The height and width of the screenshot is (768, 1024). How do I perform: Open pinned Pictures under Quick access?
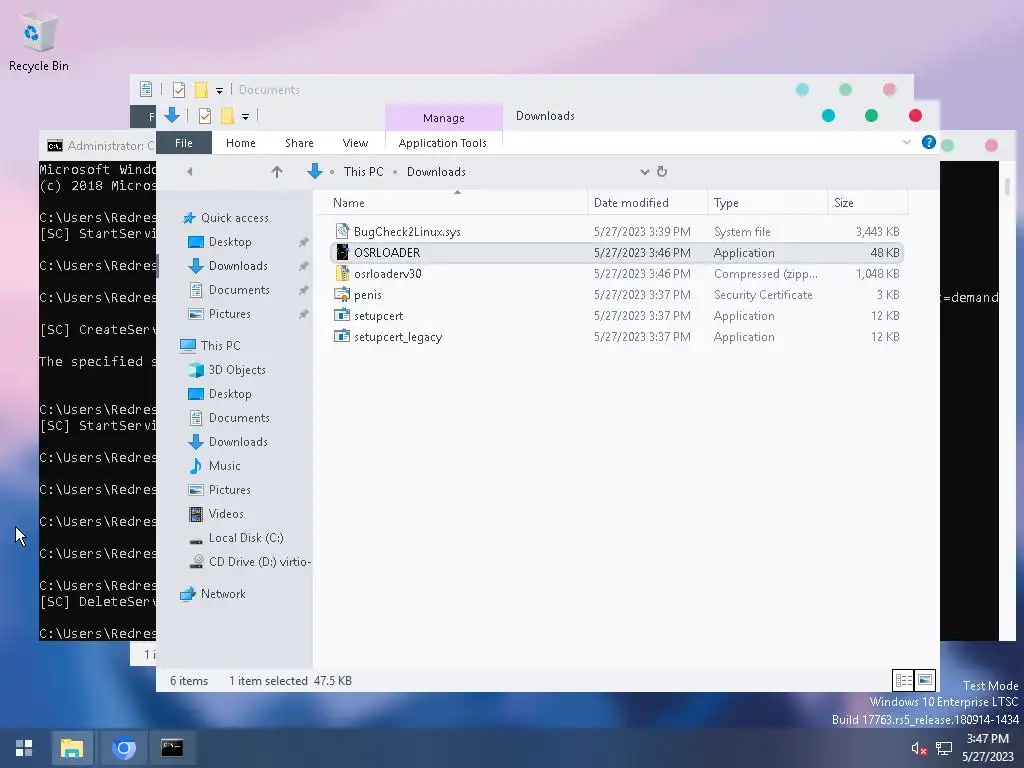229,314
